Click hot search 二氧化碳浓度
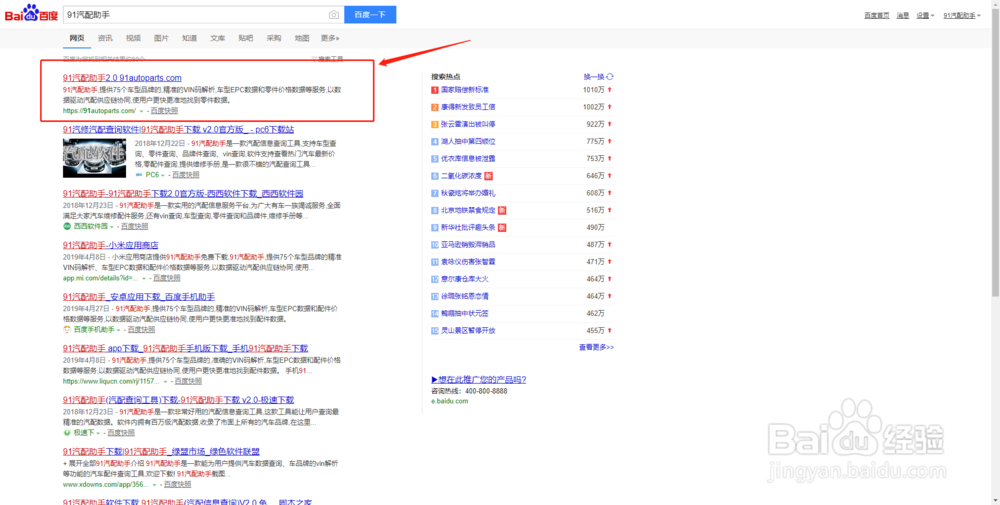Image resolution: width=1000 pixels, height=505 pixels. 462,176
